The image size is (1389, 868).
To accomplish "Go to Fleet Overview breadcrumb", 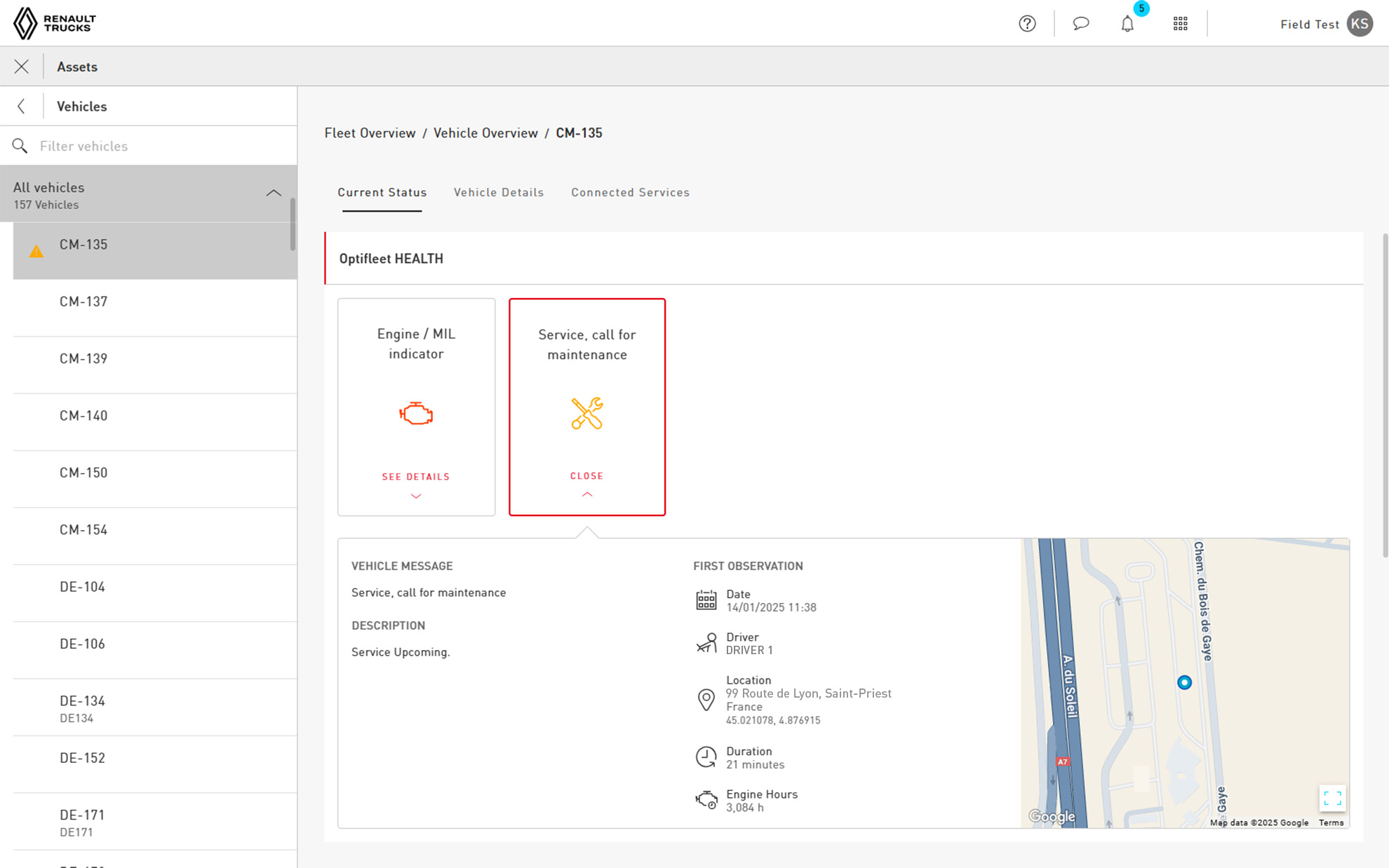I will point(370,133).
